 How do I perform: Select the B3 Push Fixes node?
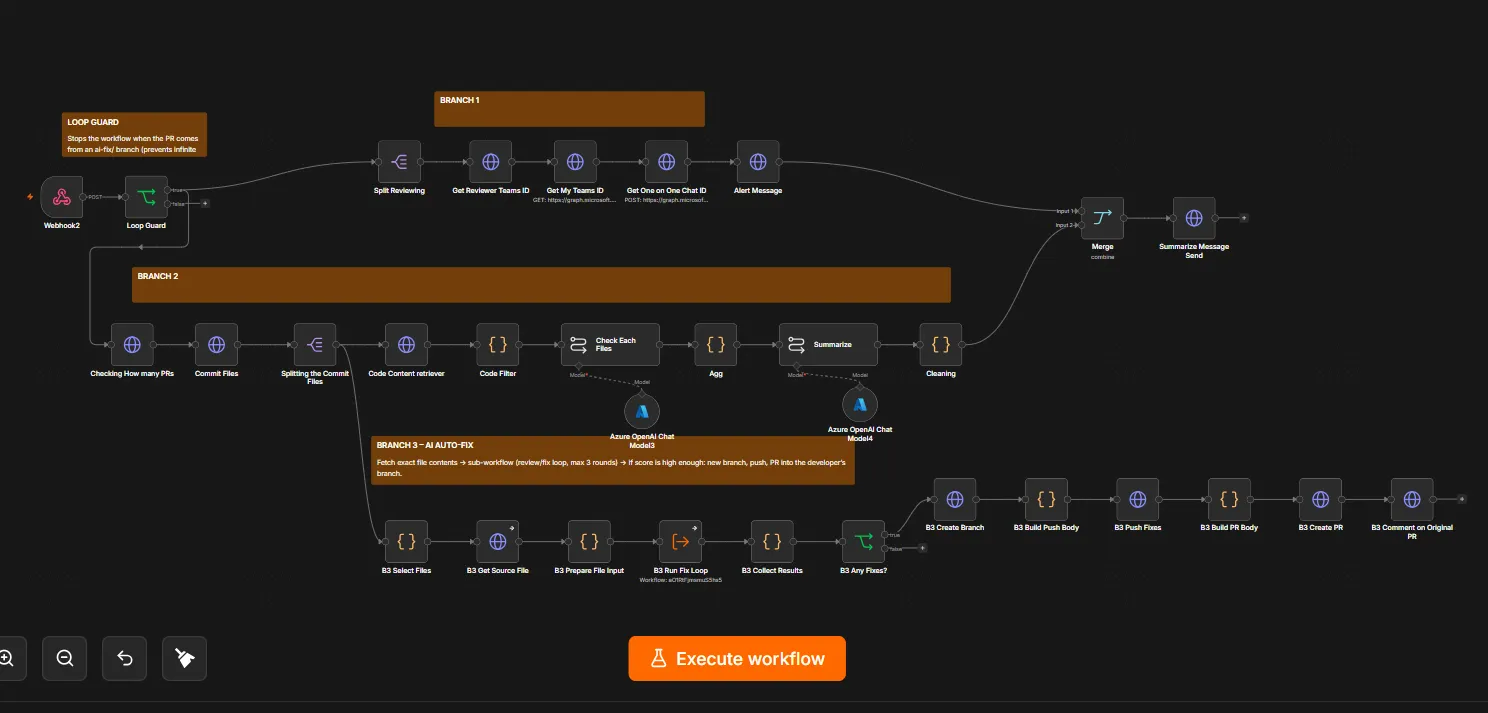click(1138, 499)
